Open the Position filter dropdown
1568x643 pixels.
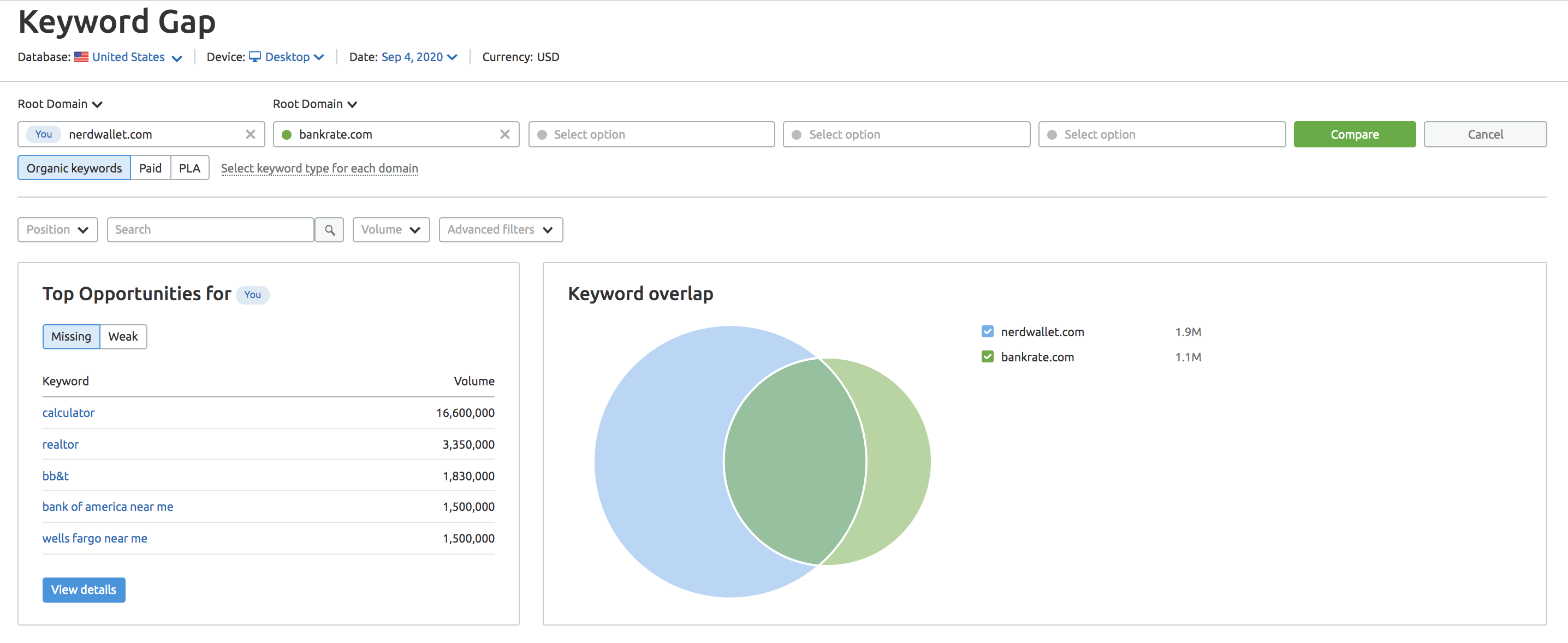[58, 230]
